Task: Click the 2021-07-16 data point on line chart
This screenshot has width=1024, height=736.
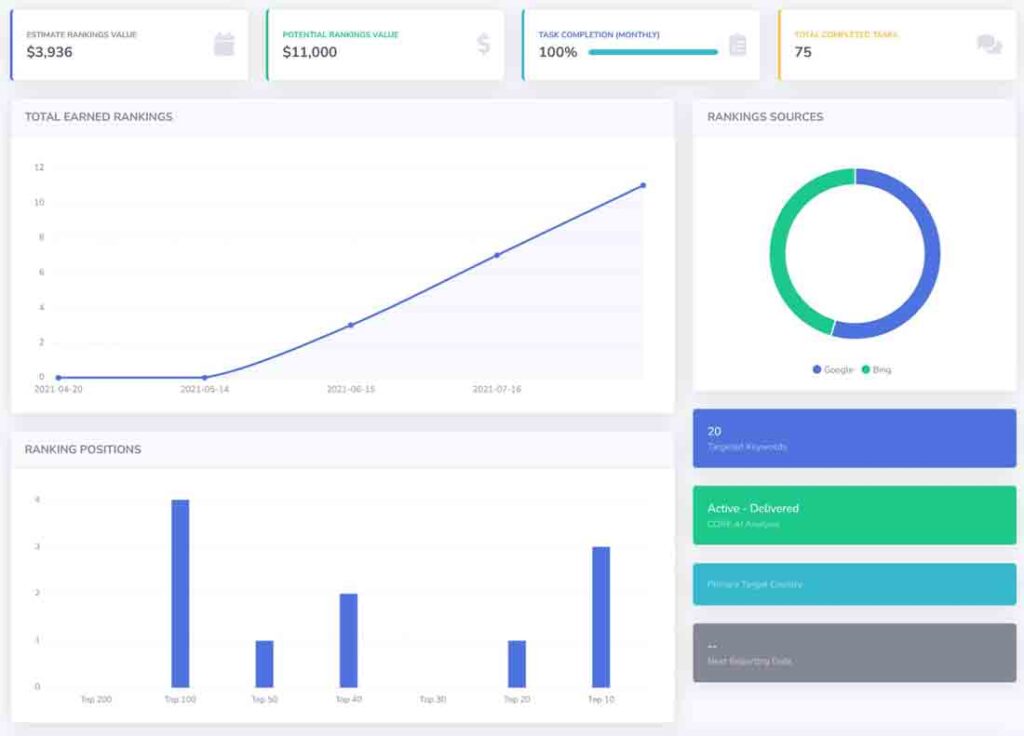Action: [x=497, y=255]
